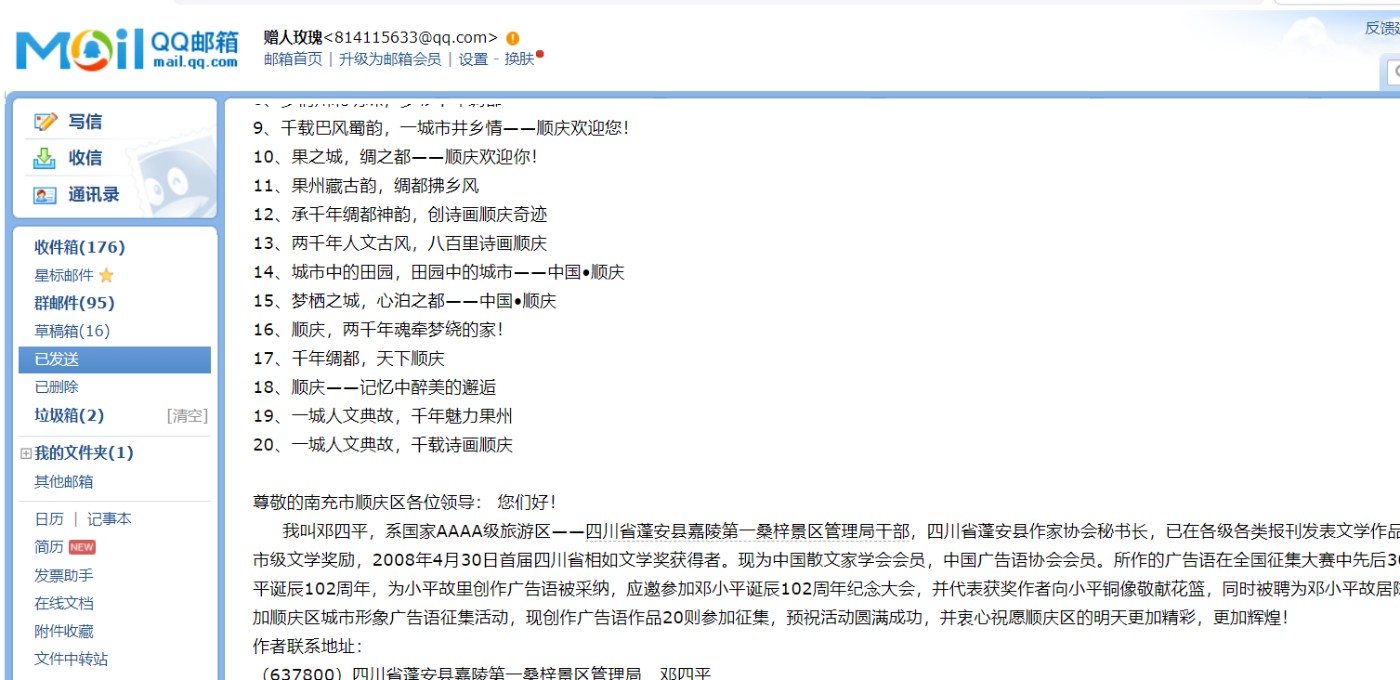Open the 收件箱(176) inbox folder

(x=80, y=247)
